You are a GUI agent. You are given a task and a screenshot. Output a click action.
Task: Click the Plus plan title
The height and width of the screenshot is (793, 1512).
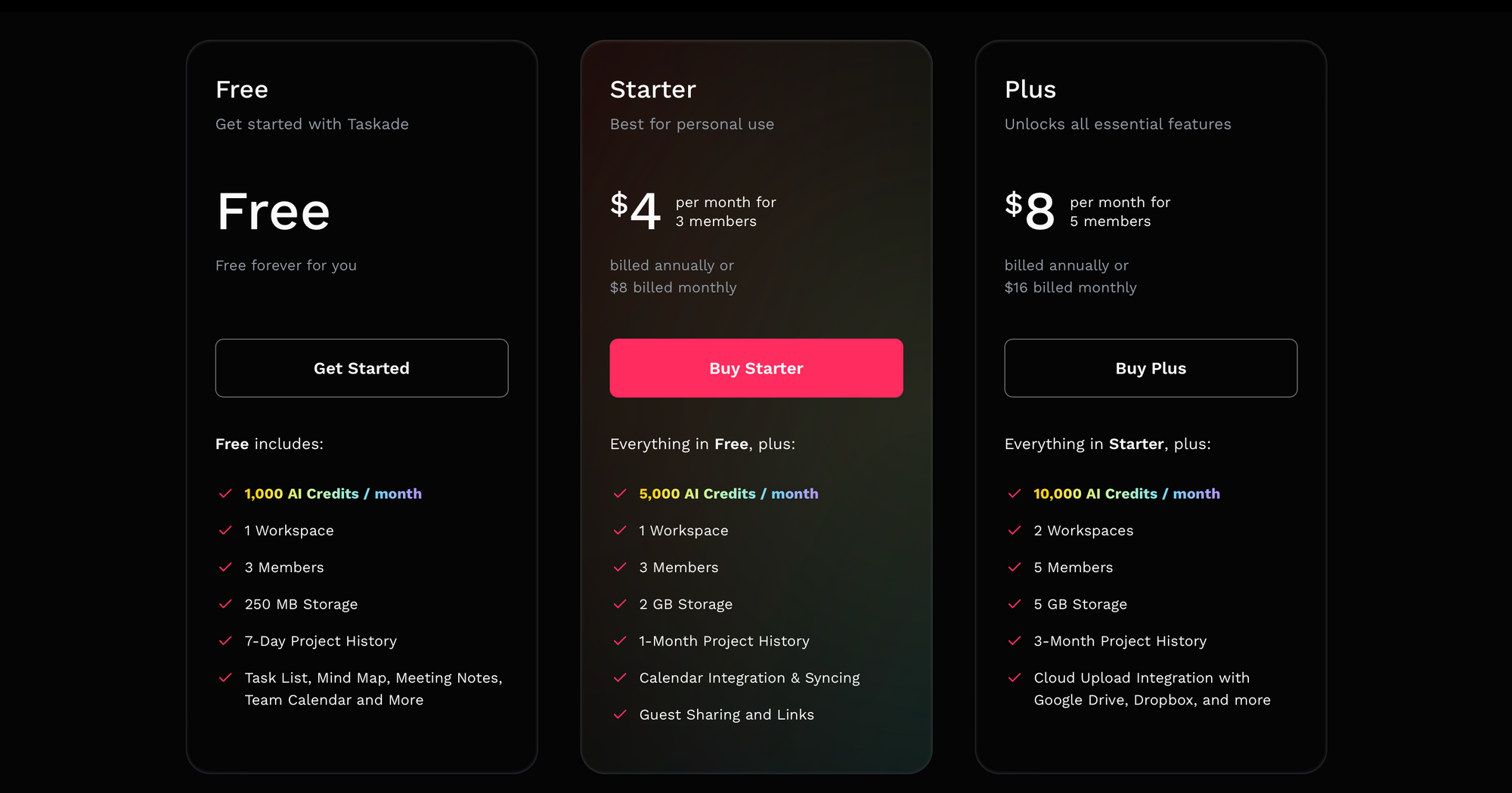pos(1030,89)
